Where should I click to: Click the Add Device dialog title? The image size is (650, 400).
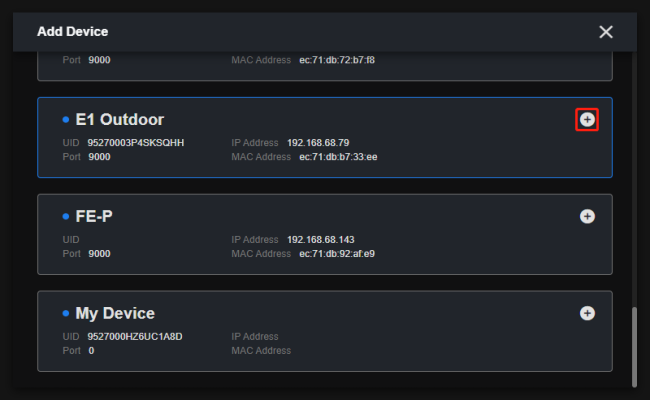click(73, 32)
